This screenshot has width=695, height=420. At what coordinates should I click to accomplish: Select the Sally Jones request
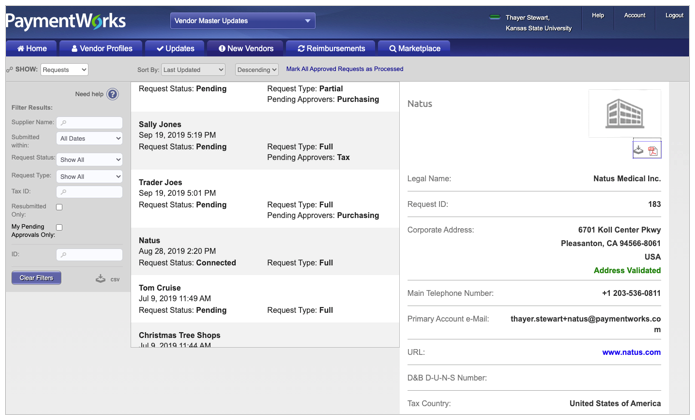(265, 141)
